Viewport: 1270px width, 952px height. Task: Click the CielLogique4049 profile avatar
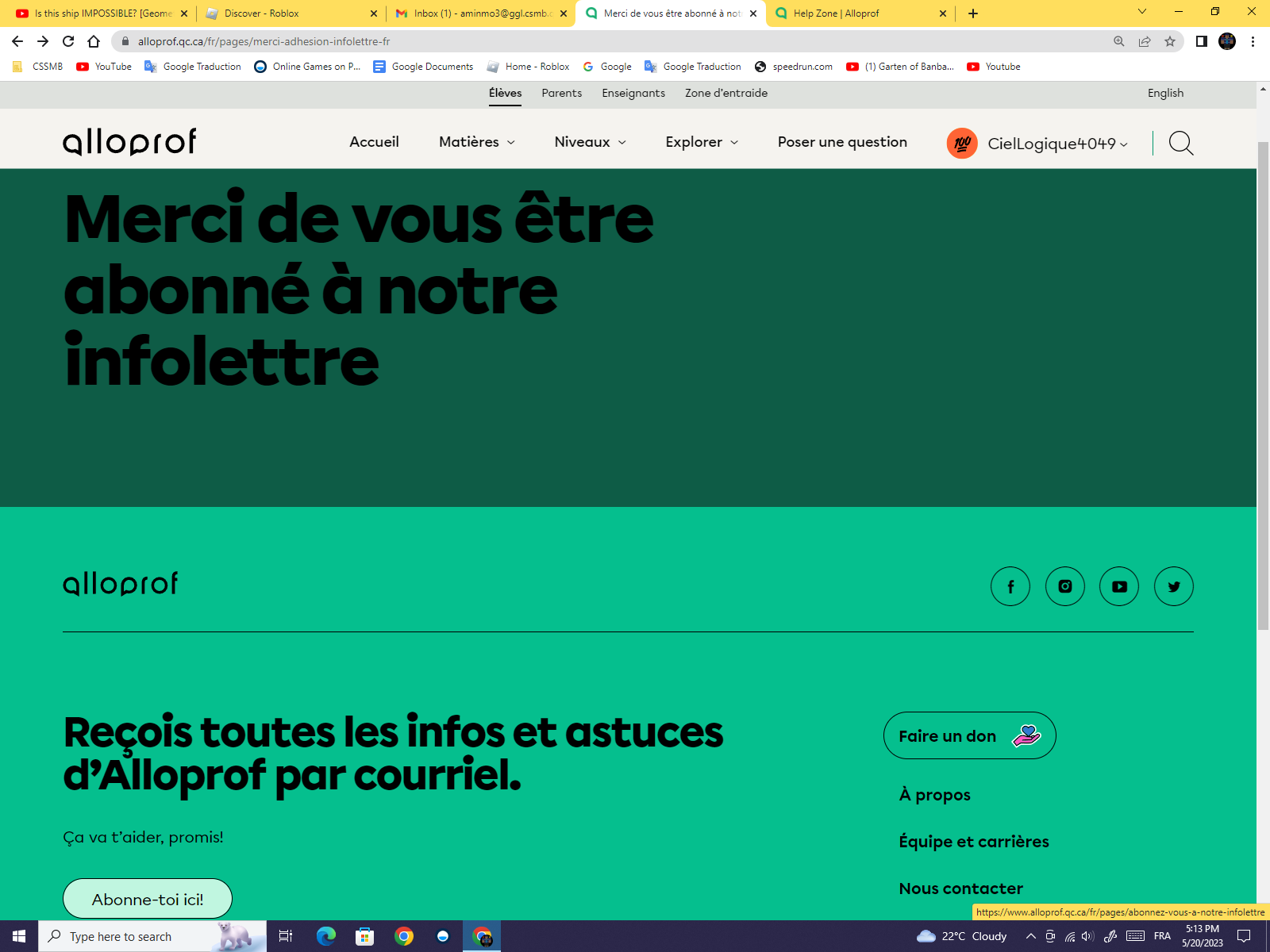click(x=961, y=143)
